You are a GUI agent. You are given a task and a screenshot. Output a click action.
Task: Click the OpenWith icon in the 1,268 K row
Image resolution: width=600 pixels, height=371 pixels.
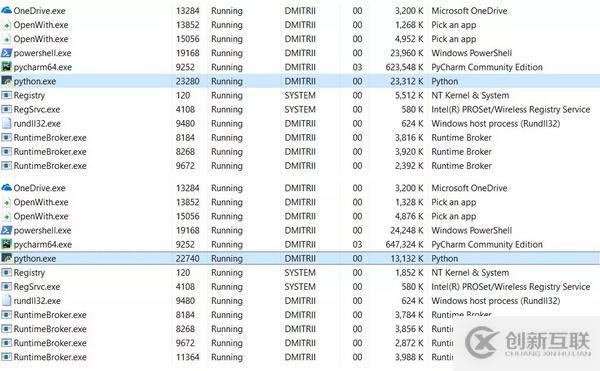(x=7, y=25)
